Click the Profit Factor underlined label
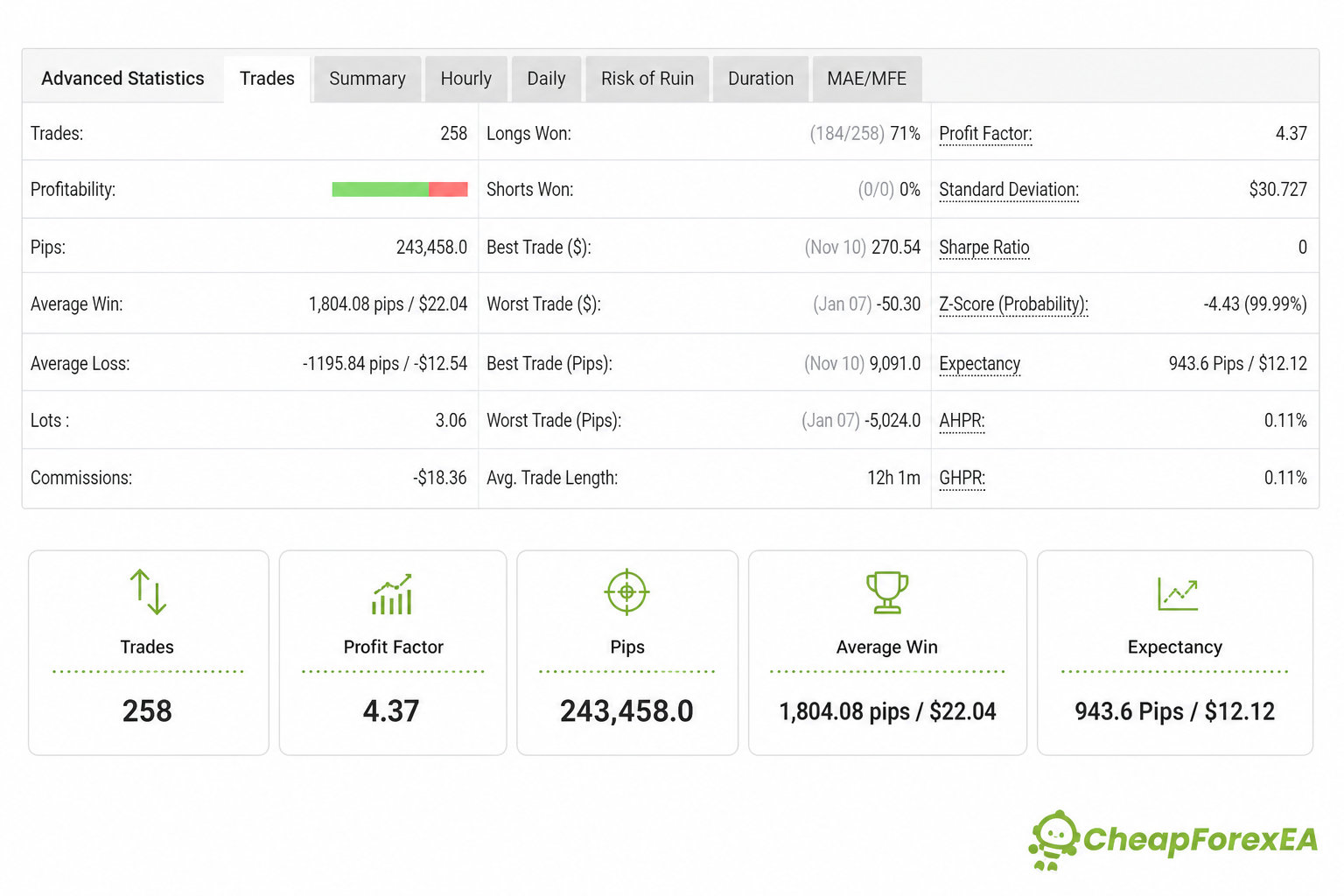 point(985,134)
